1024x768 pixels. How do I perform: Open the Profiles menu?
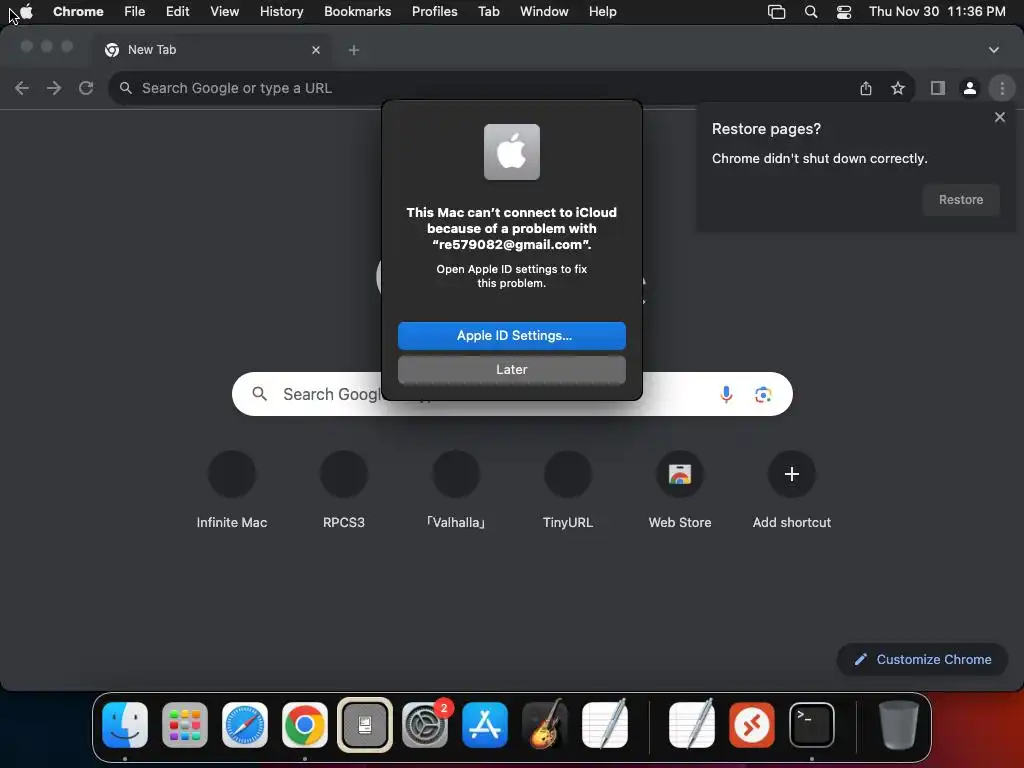434,12
